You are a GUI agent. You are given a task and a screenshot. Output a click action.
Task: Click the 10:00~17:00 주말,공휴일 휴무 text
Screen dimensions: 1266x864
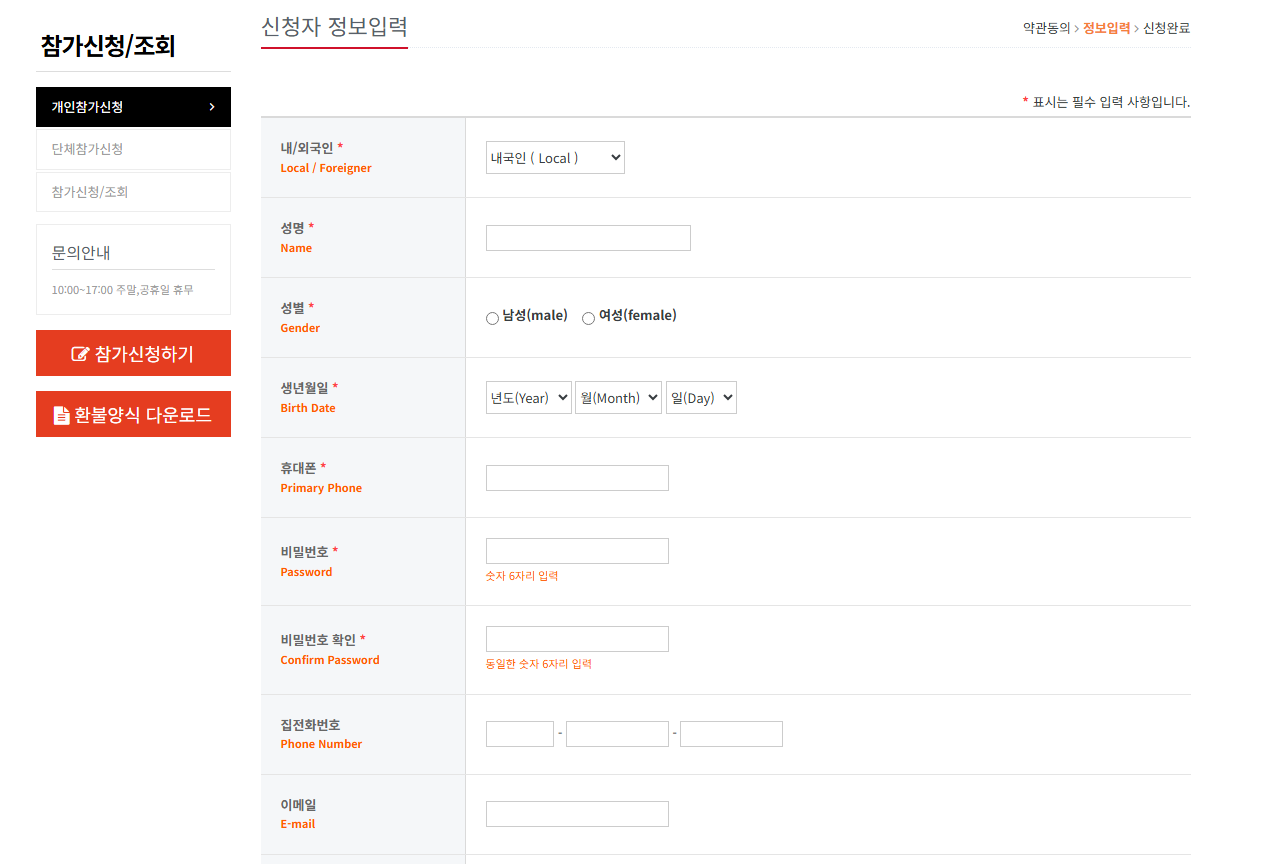[122, 290]
